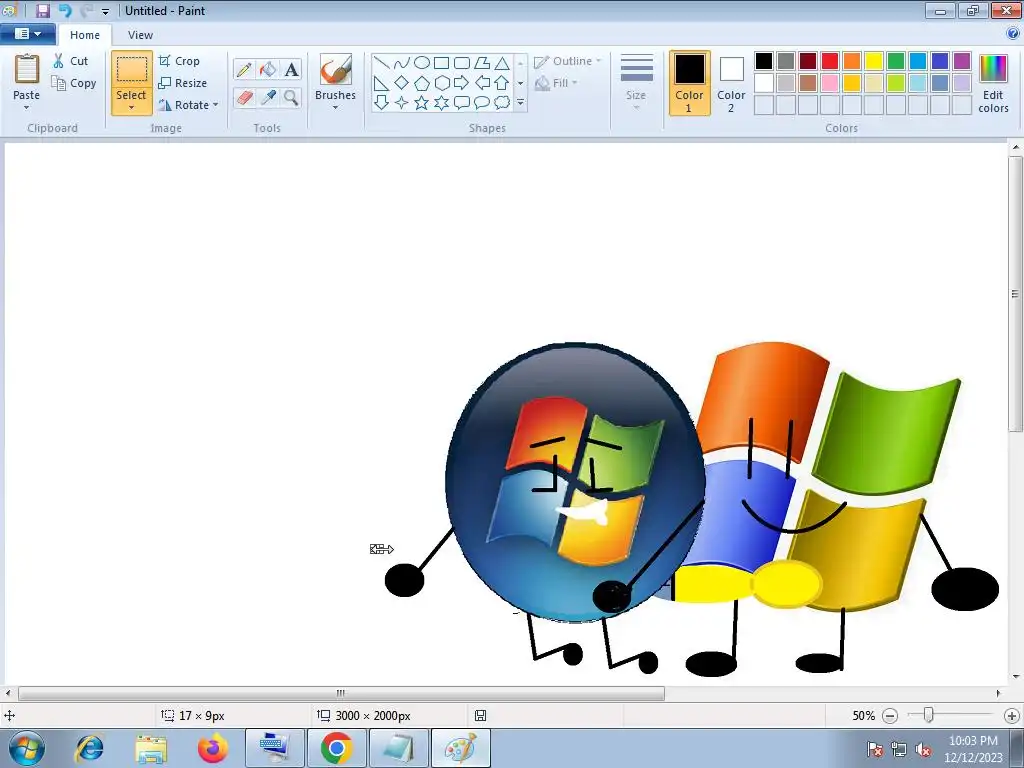Open Firefox from the taskbar

pyautogui.click(x=213, y=748)
